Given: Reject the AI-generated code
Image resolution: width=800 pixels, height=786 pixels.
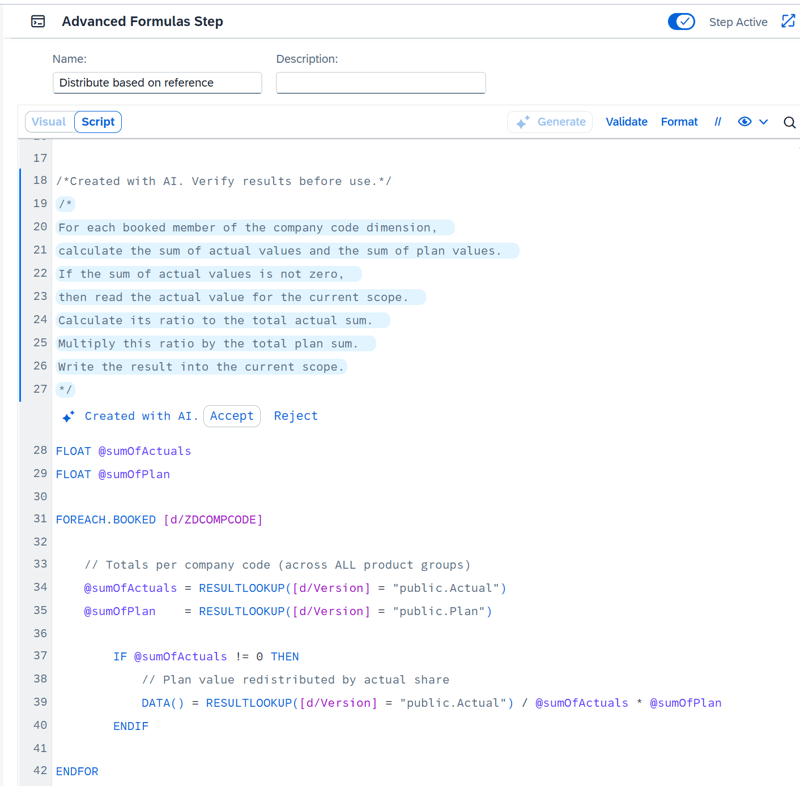Looking at the screenshot, I should click(296, 416).
